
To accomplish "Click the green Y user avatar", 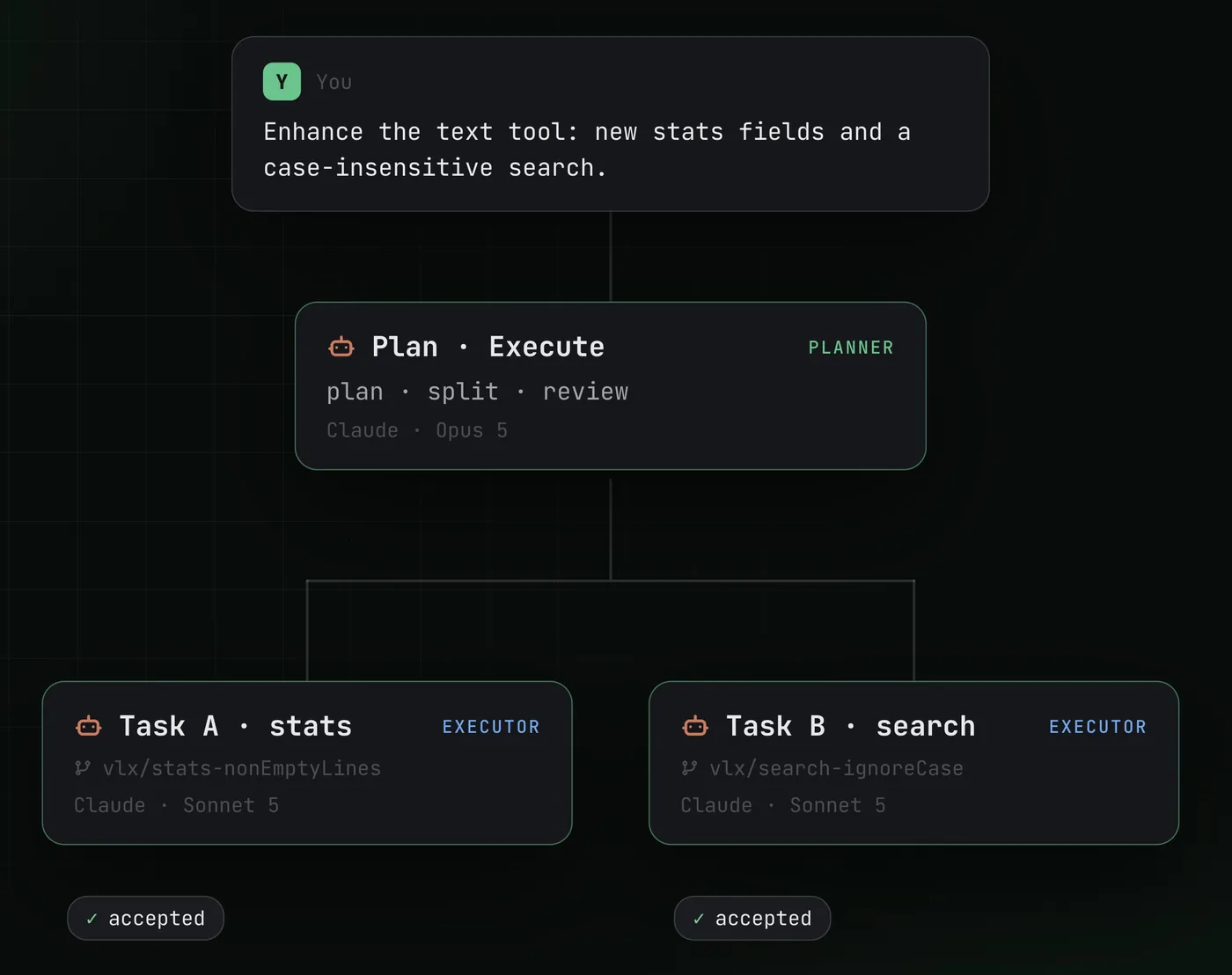I will [x=282, y=82].
